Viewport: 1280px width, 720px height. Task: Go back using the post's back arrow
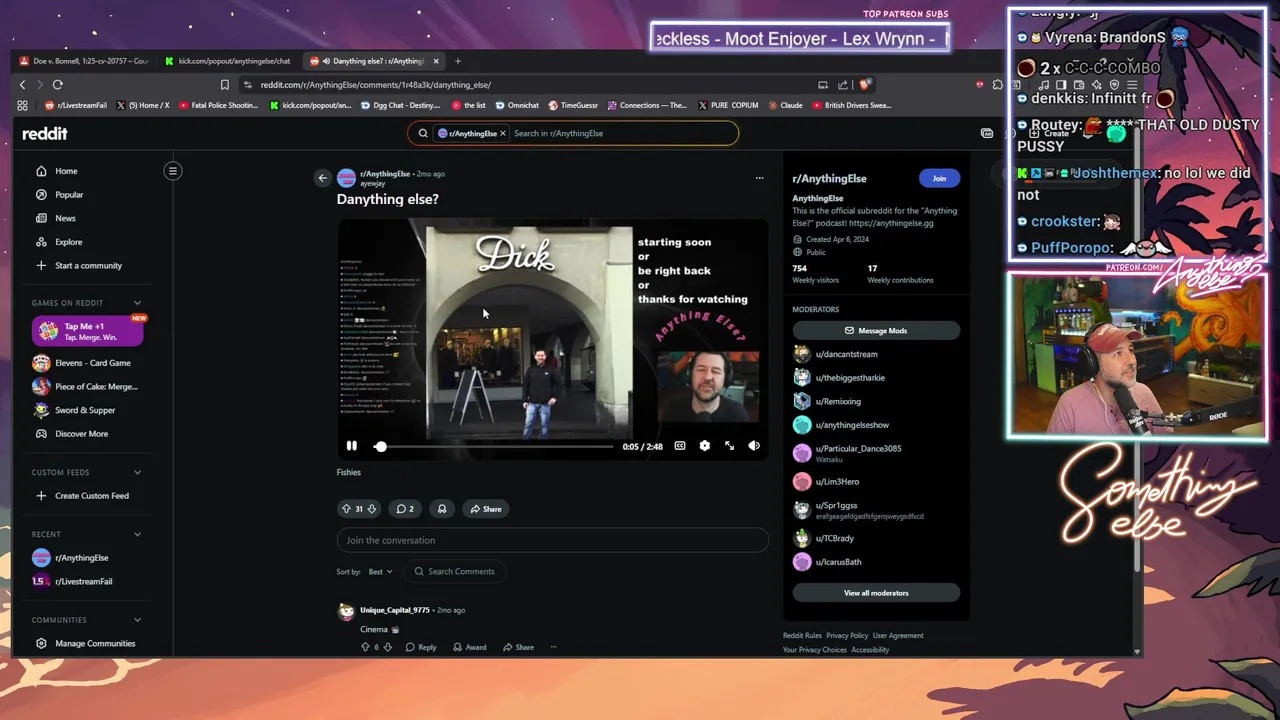322,178
